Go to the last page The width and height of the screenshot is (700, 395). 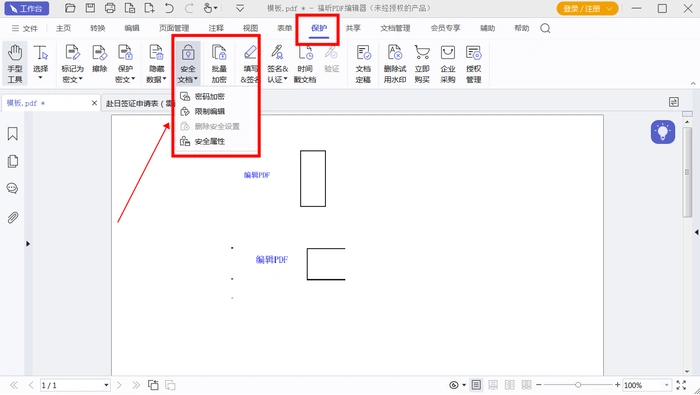(x=136, y=385)
